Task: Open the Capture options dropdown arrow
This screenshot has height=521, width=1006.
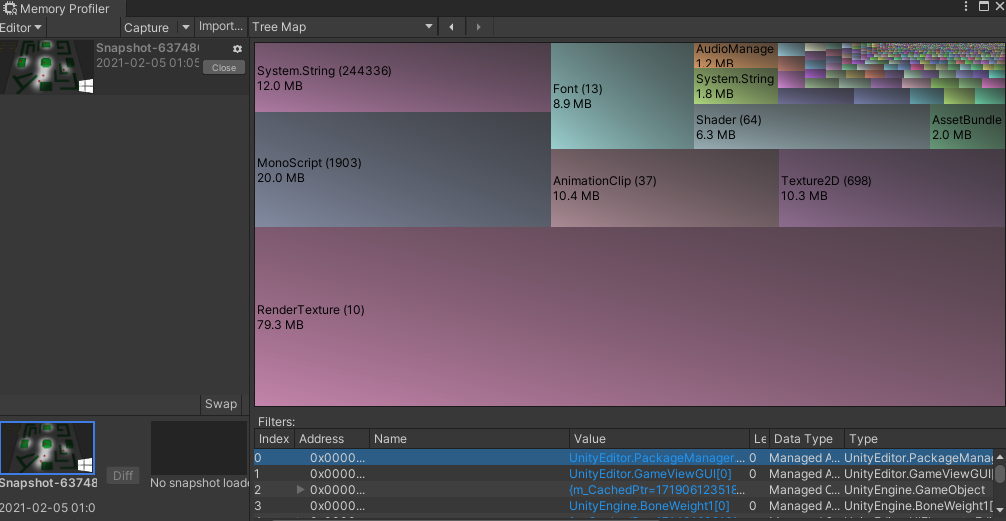Action: click(x=185, y=27)
